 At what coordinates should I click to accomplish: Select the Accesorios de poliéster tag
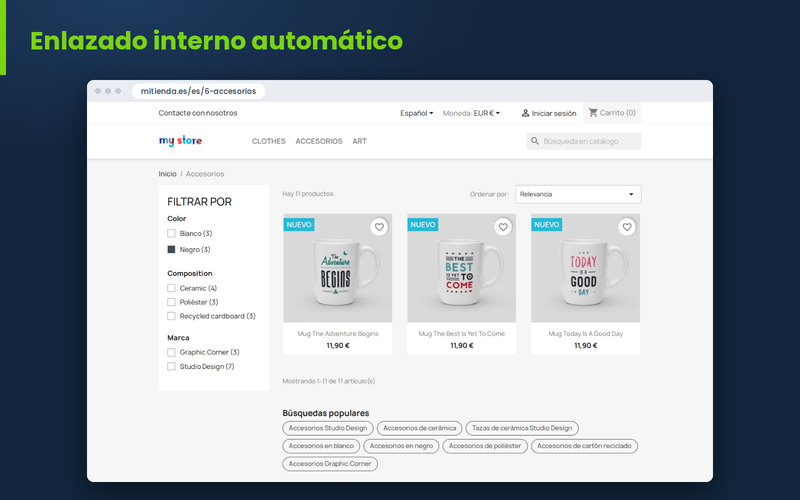[485, 446]
